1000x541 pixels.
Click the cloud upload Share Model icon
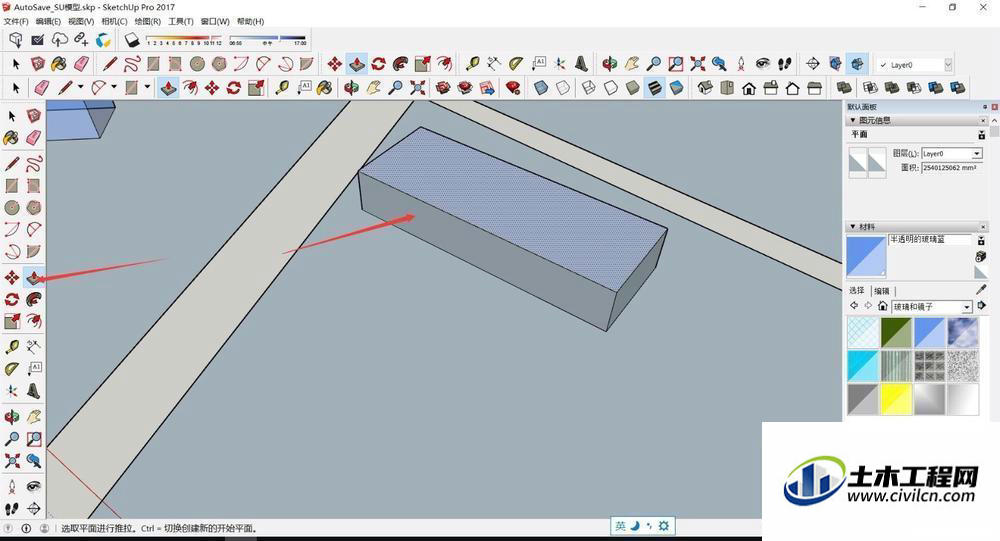pyautogui.click(x=59, y=40)
